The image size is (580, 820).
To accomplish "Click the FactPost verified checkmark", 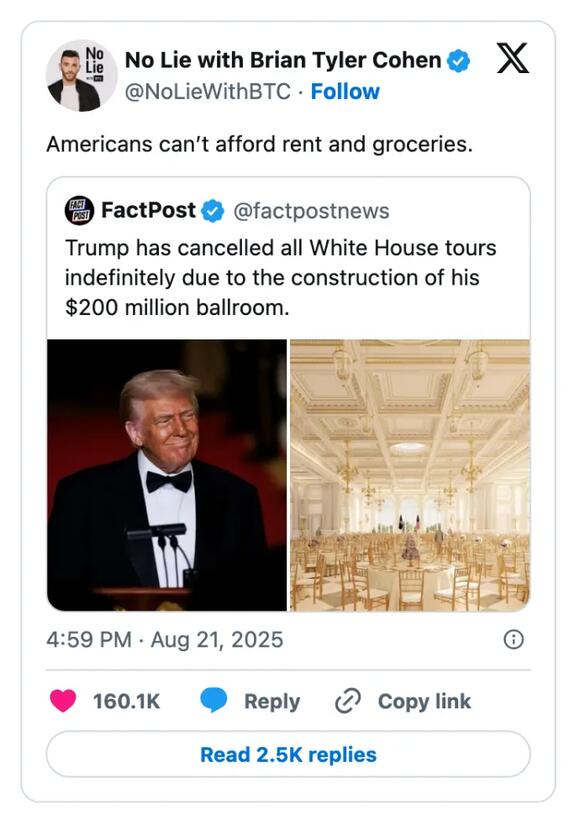I will point(210,210).
